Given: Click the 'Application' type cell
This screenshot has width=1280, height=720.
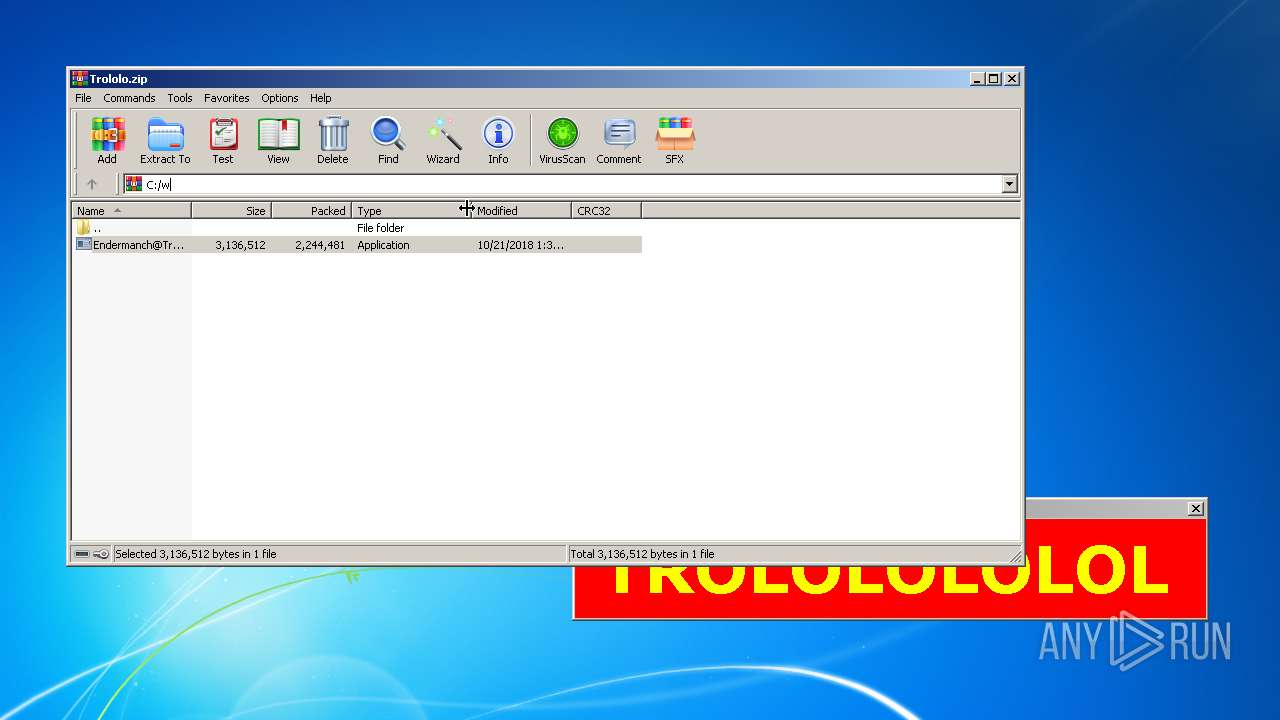Looking at the screenshot, I should (x=383, y=245).
